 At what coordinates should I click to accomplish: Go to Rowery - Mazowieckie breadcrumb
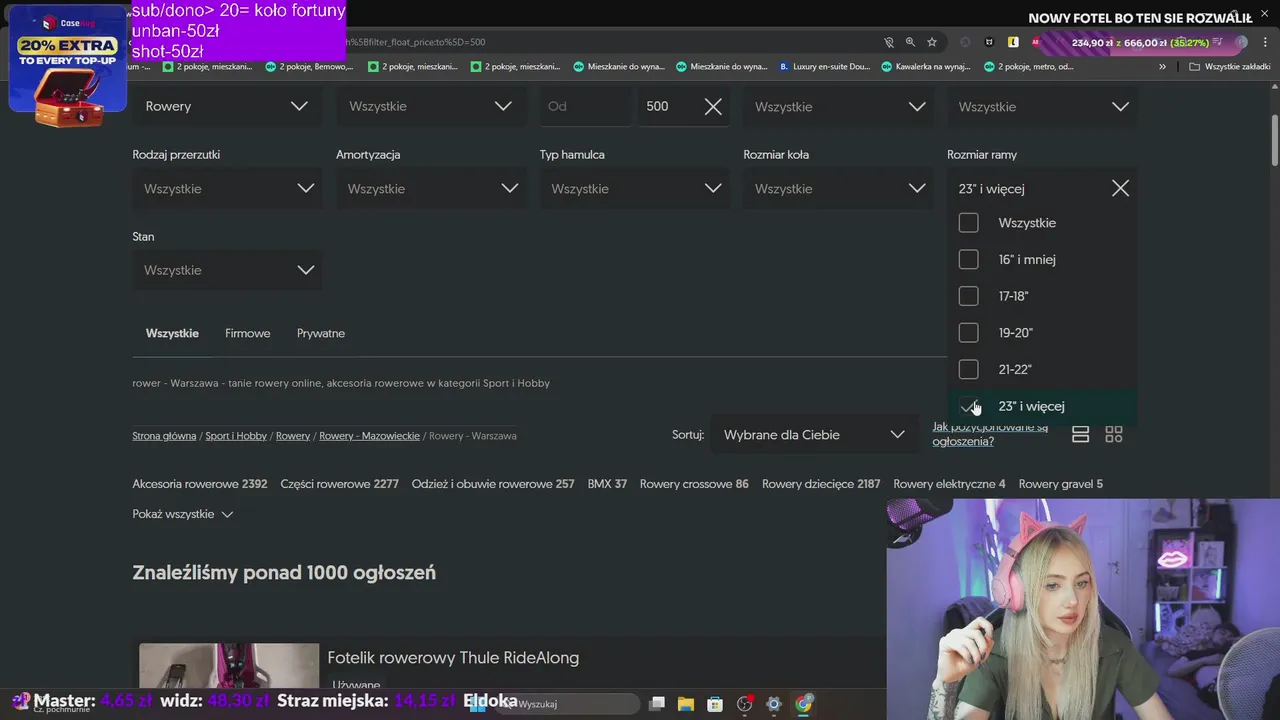click(370, 436)
